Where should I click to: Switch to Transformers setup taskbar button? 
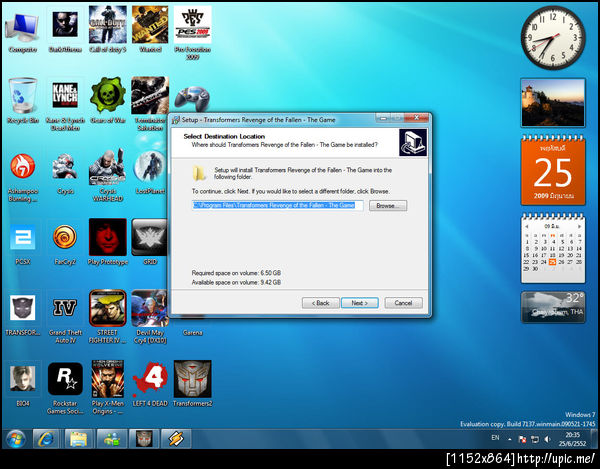pos(143,439)
